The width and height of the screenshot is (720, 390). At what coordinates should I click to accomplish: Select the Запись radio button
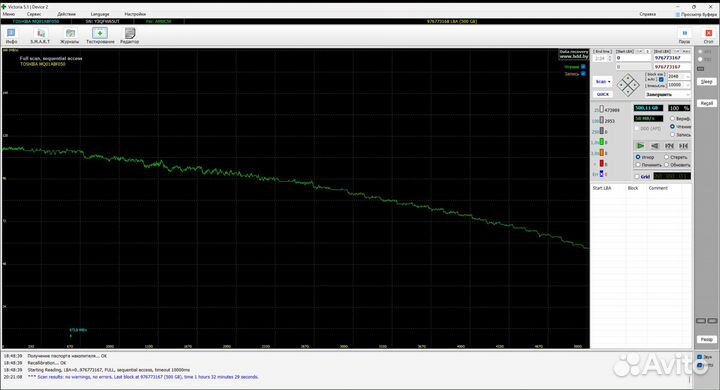point(672,135)
